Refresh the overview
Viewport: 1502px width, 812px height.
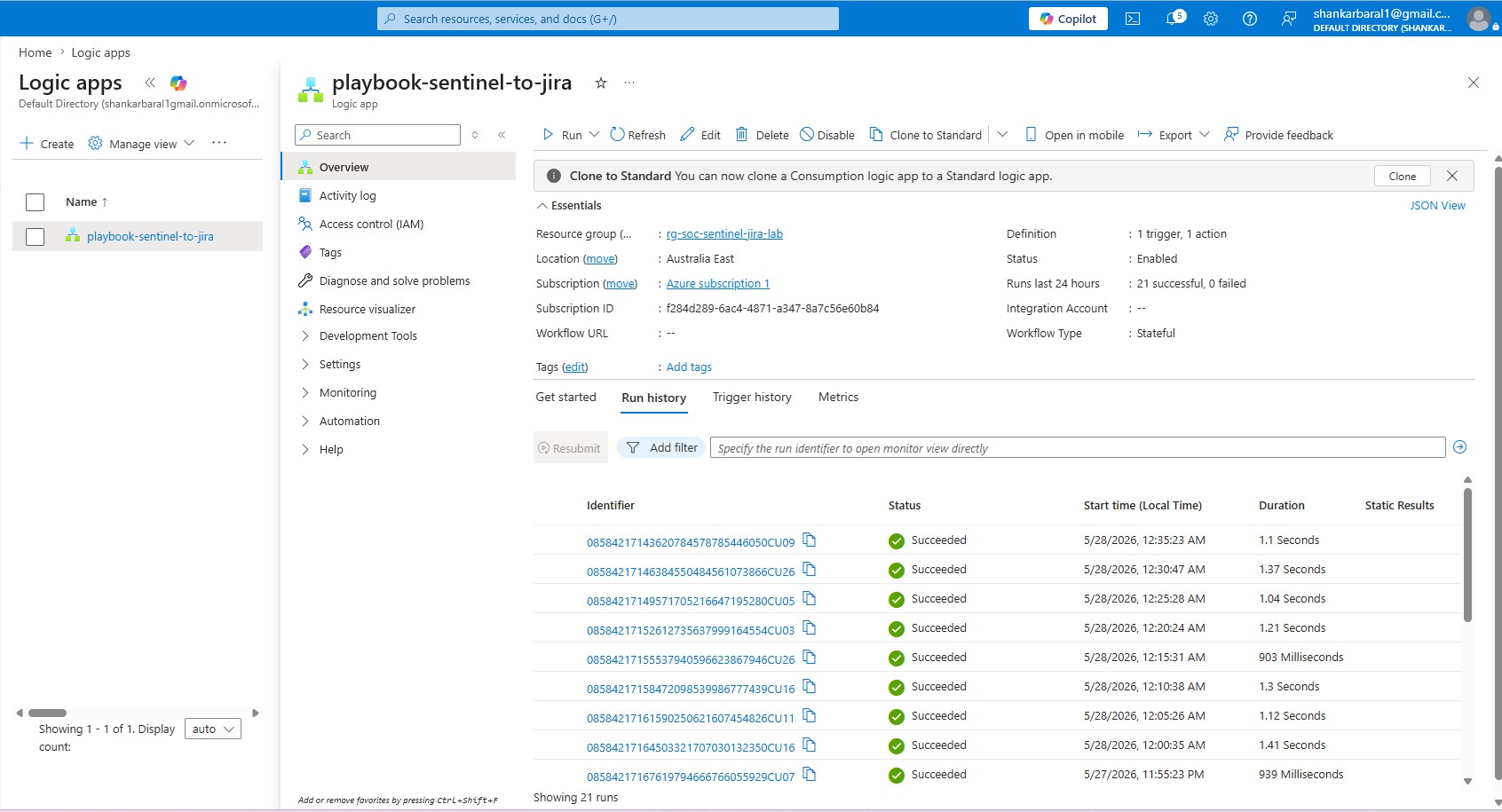(637, 135)
